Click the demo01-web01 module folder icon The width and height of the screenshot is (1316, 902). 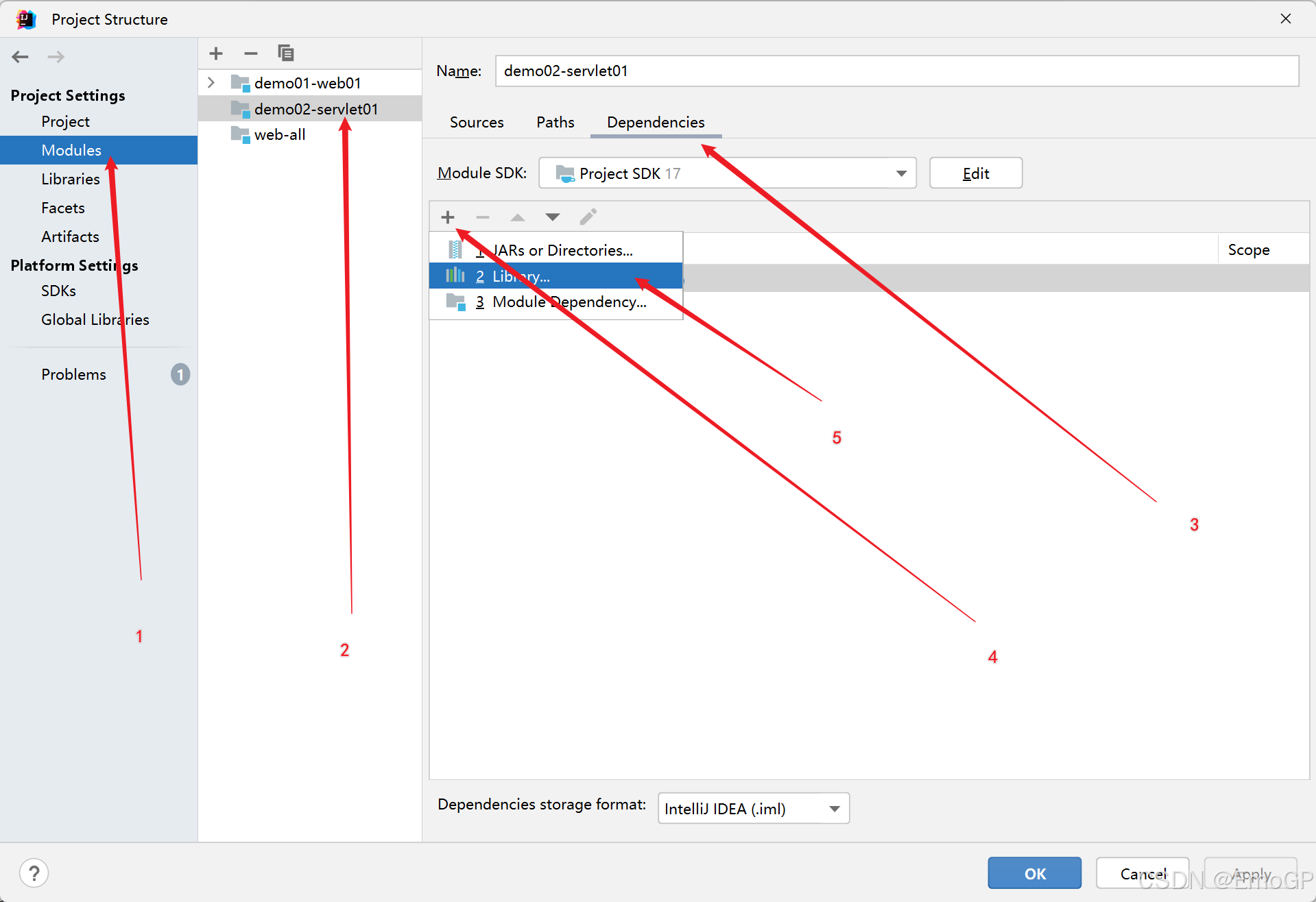click(x=240, y=83)
